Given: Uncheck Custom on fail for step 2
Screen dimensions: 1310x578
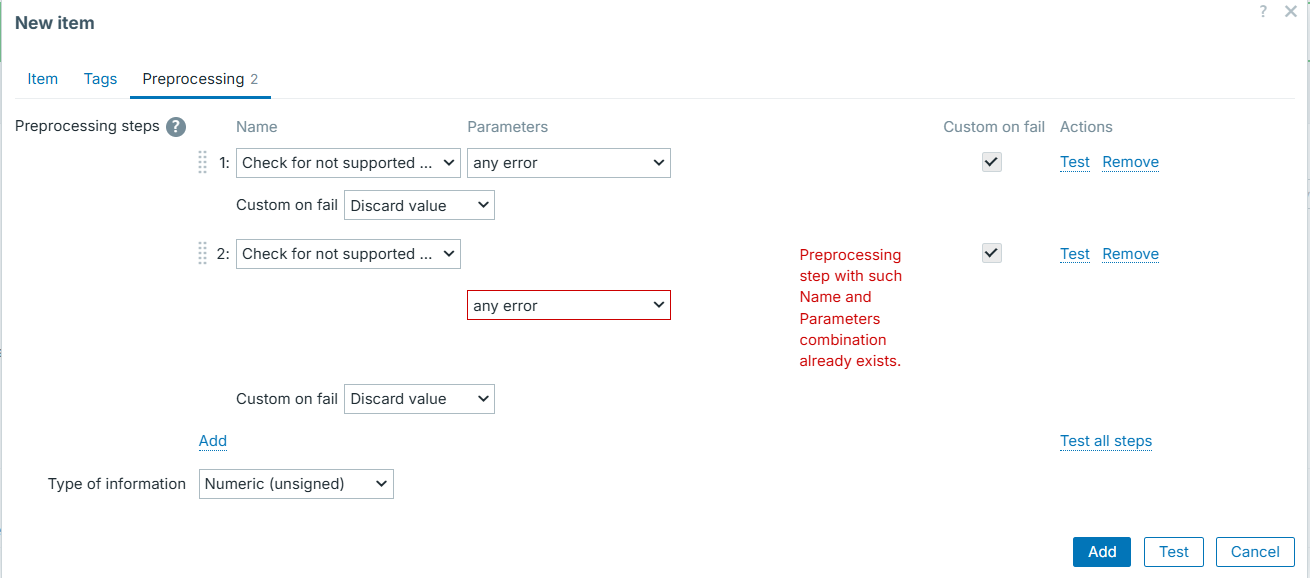Looking at the screenshot, I should click(991, 254).
